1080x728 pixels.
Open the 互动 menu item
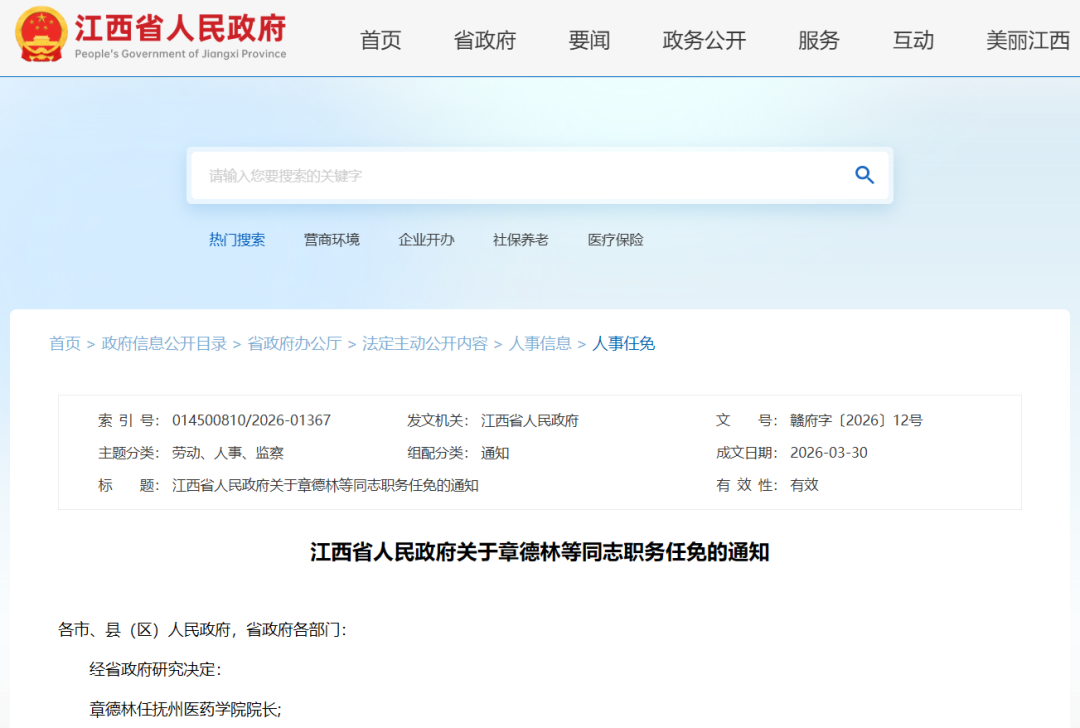pos(912,41)
